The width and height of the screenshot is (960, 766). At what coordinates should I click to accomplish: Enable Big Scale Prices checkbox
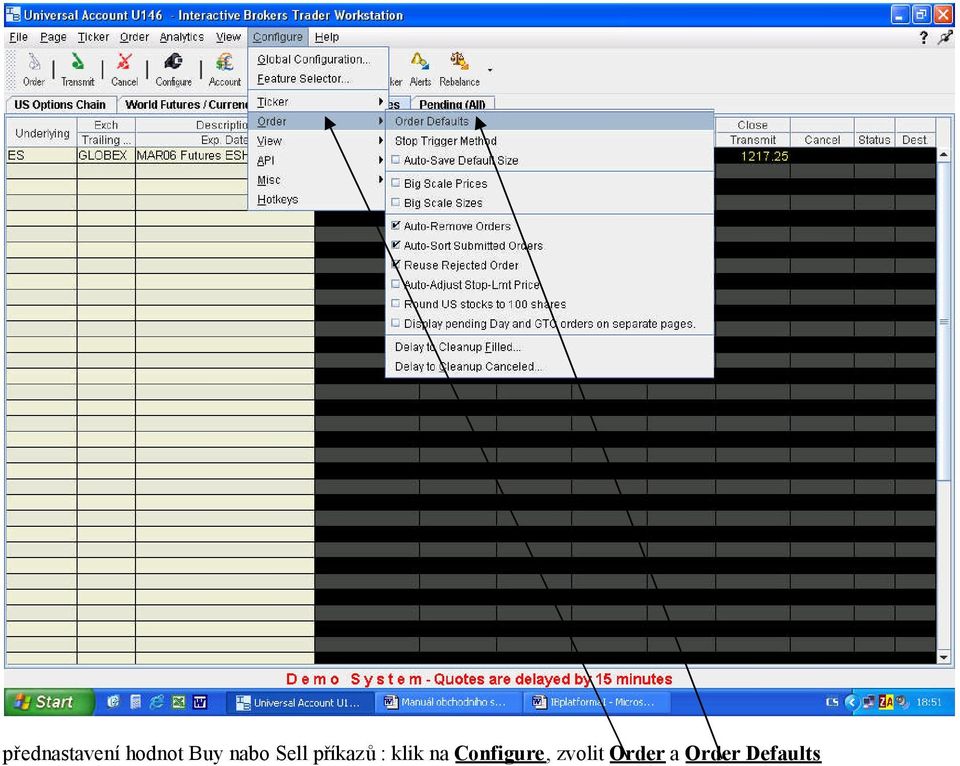click(396, 182)
